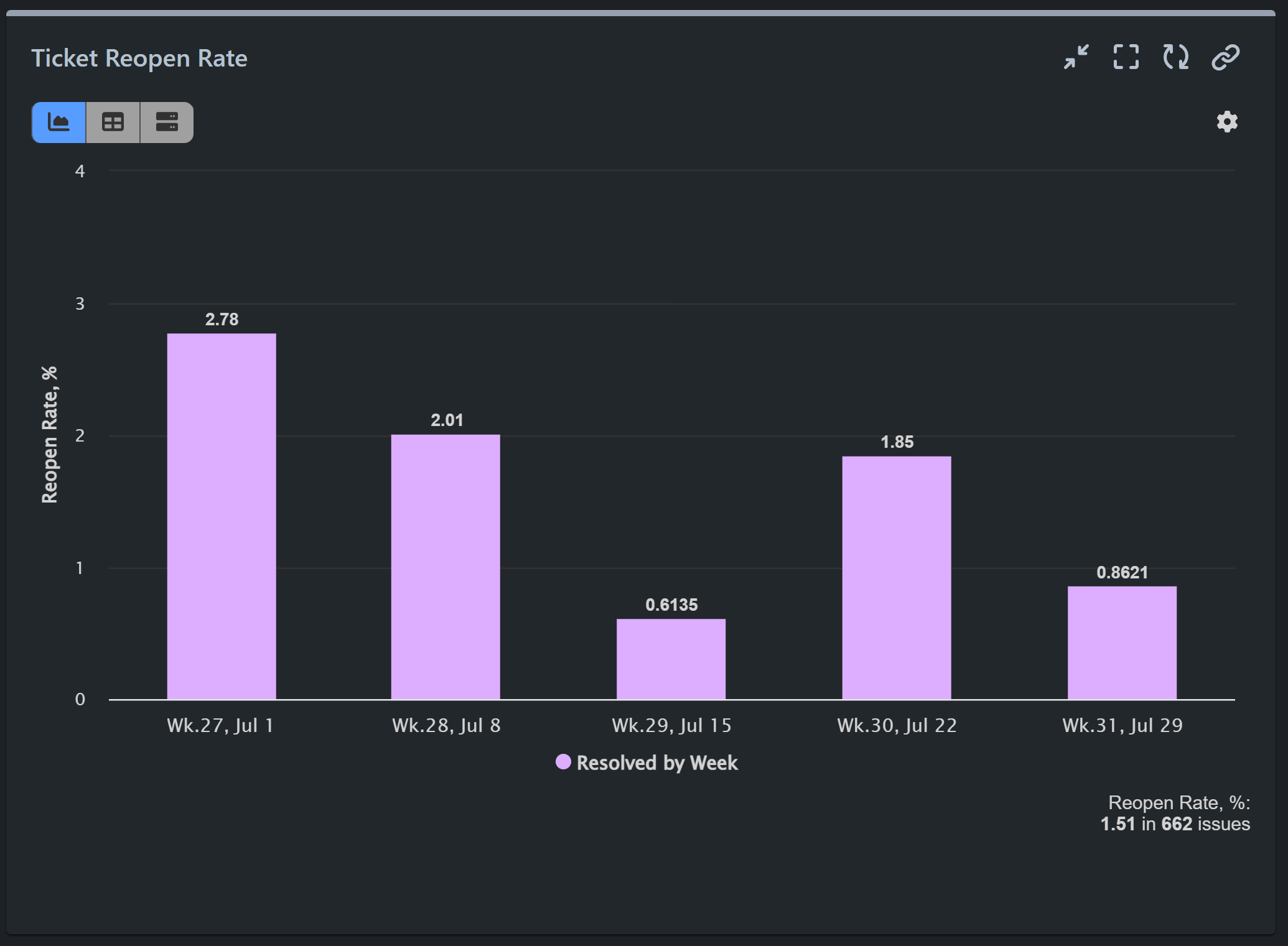
Task: Toggle the Resolved by Week legend series
Action: click(x=656, y=763)
